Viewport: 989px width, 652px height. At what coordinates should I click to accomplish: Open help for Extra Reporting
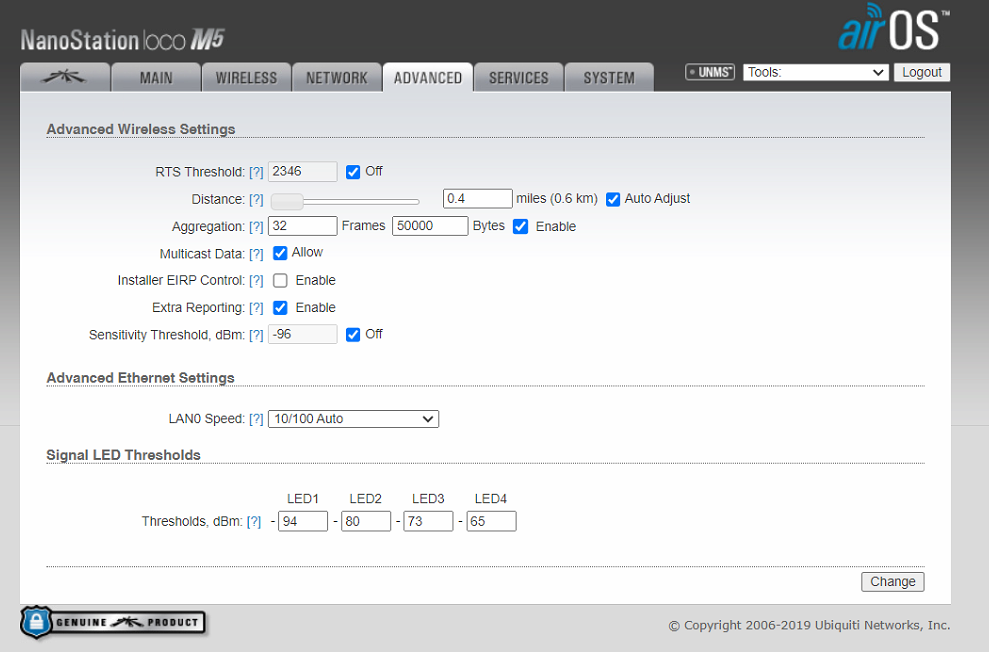point(256,308)
